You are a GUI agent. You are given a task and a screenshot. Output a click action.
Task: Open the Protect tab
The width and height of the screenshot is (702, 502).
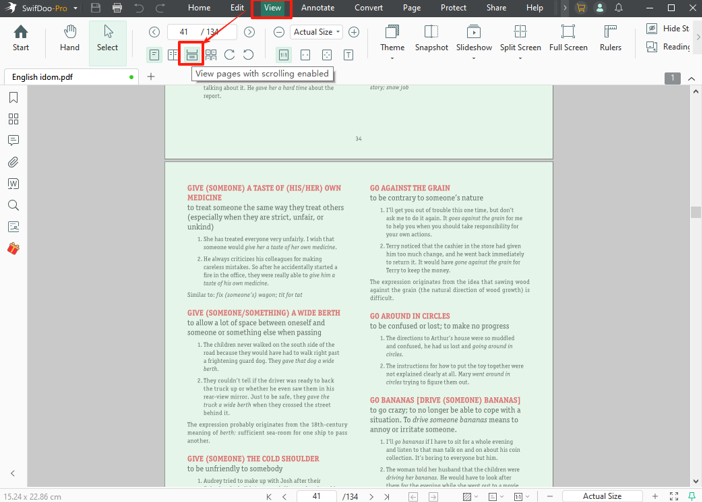click(x=453, y=8)
